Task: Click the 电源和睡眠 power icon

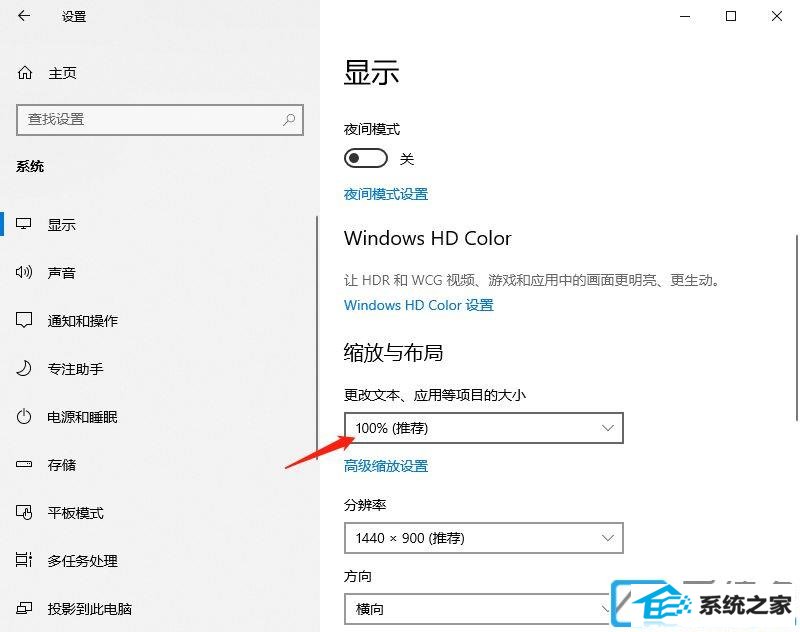Action: tap(23, 417)
